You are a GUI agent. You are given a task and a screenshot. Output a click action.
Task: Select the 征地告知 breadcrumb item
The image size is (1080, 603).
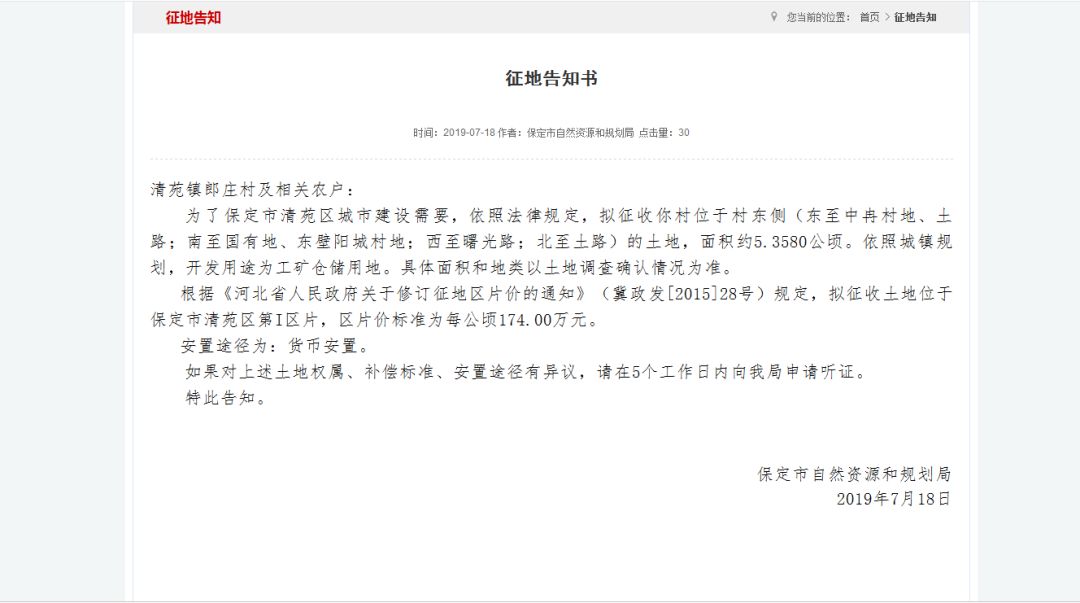pyautogui.click(x=915, y=17)
